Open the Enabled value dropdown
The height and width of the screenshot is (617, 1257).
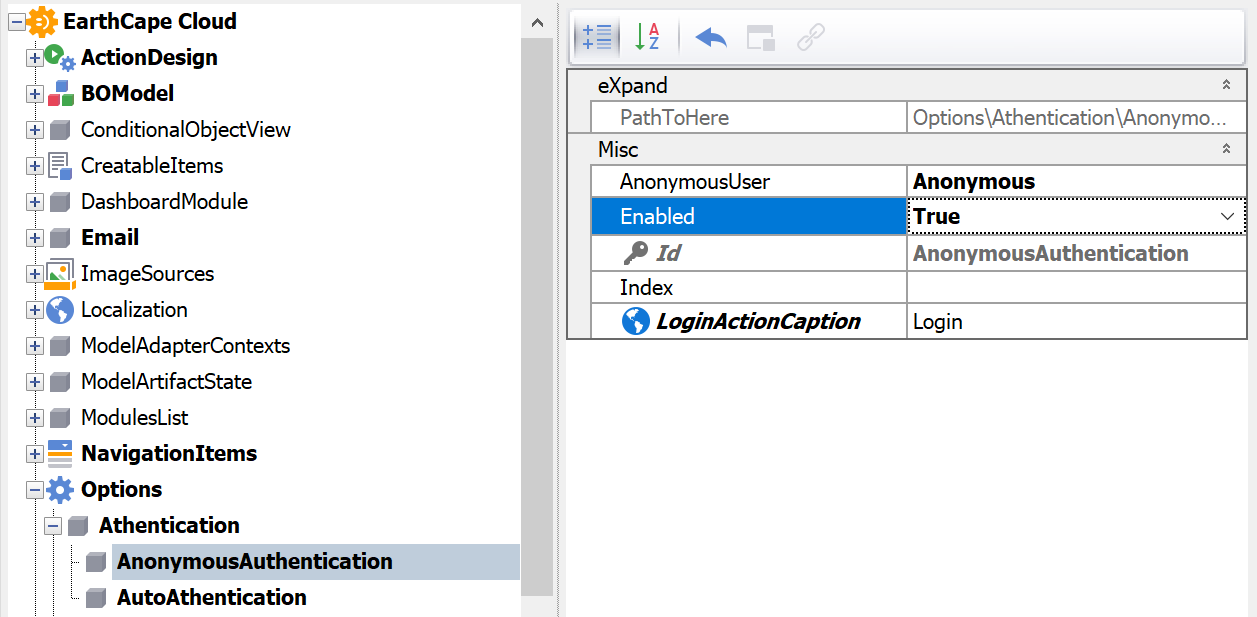pyautogui.click(x=1227, y=216)
